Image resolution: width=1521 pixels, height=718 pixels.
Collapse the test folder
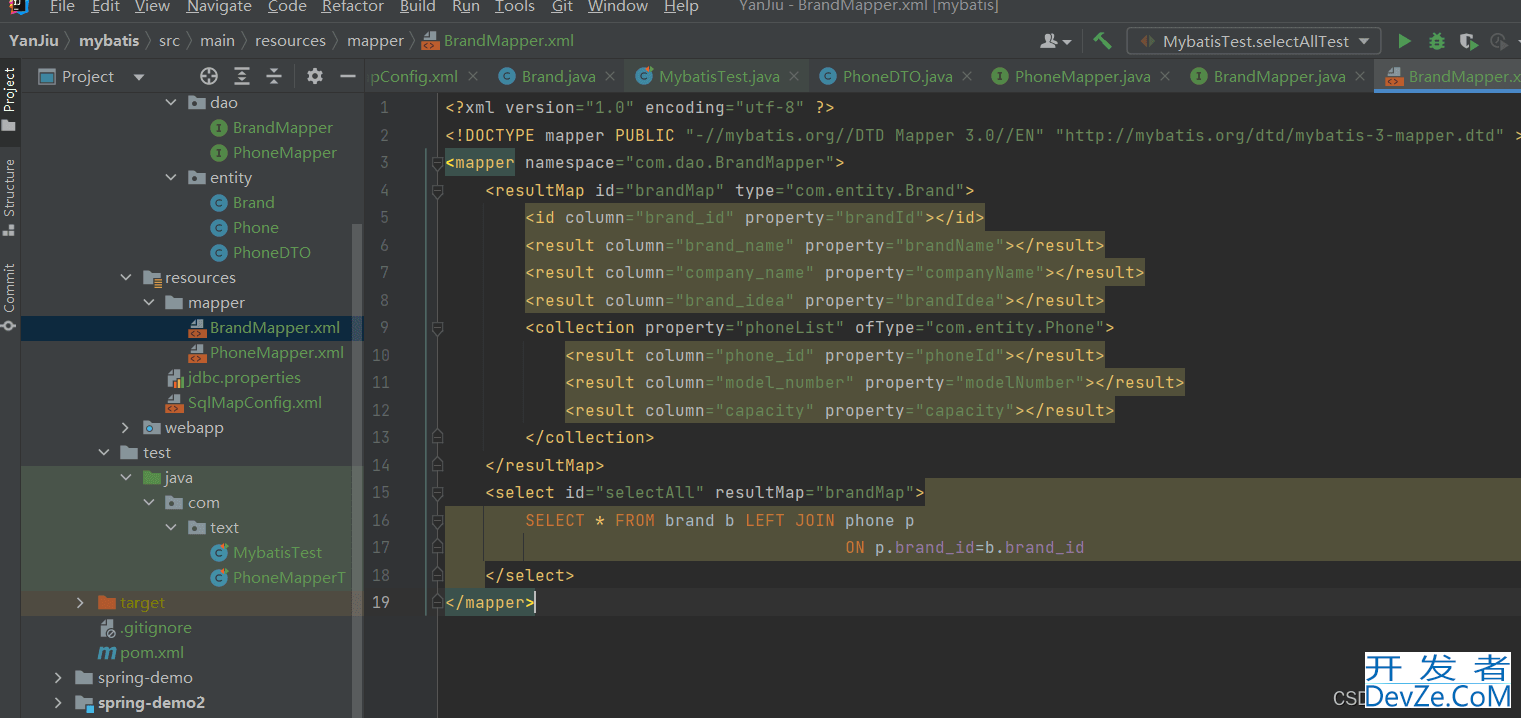pos(104,452)
